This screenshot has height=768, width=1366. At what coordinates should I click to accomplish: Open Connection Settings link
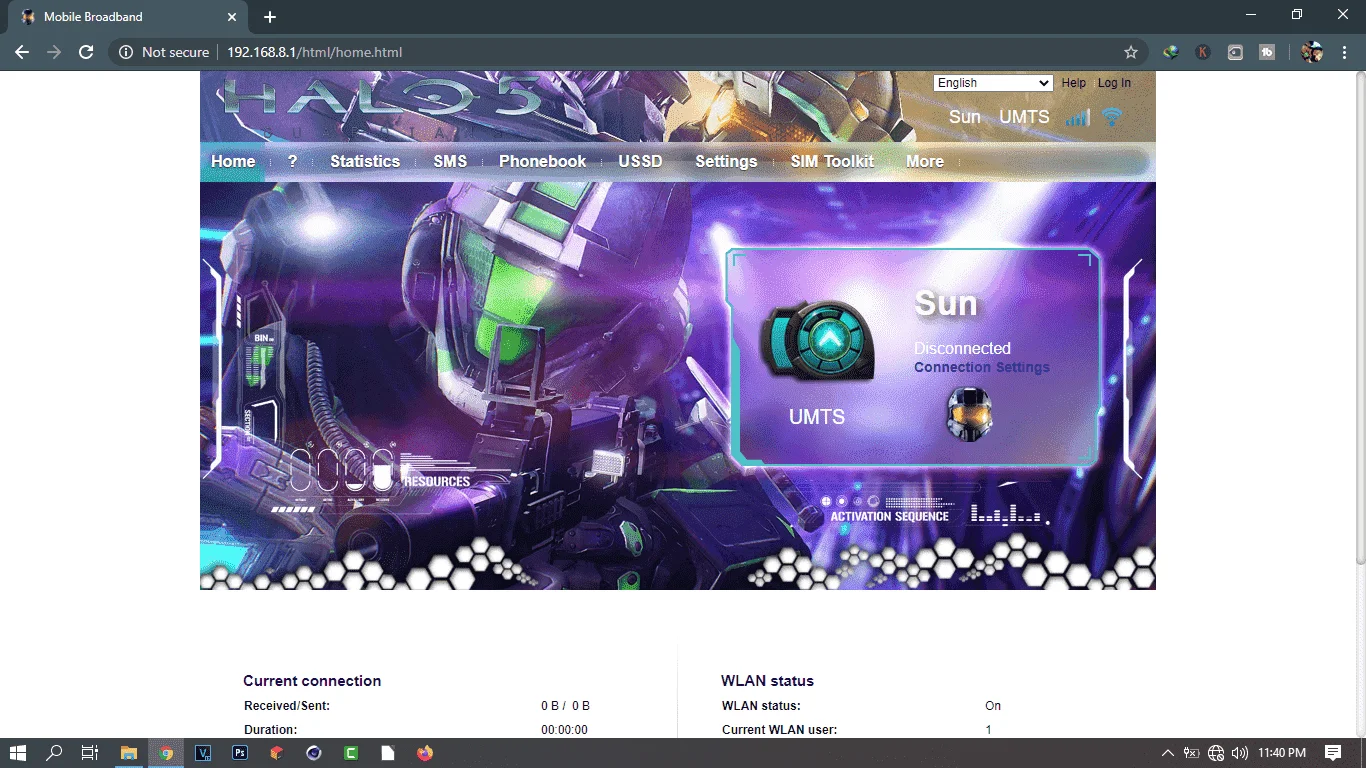click(982, 367)
